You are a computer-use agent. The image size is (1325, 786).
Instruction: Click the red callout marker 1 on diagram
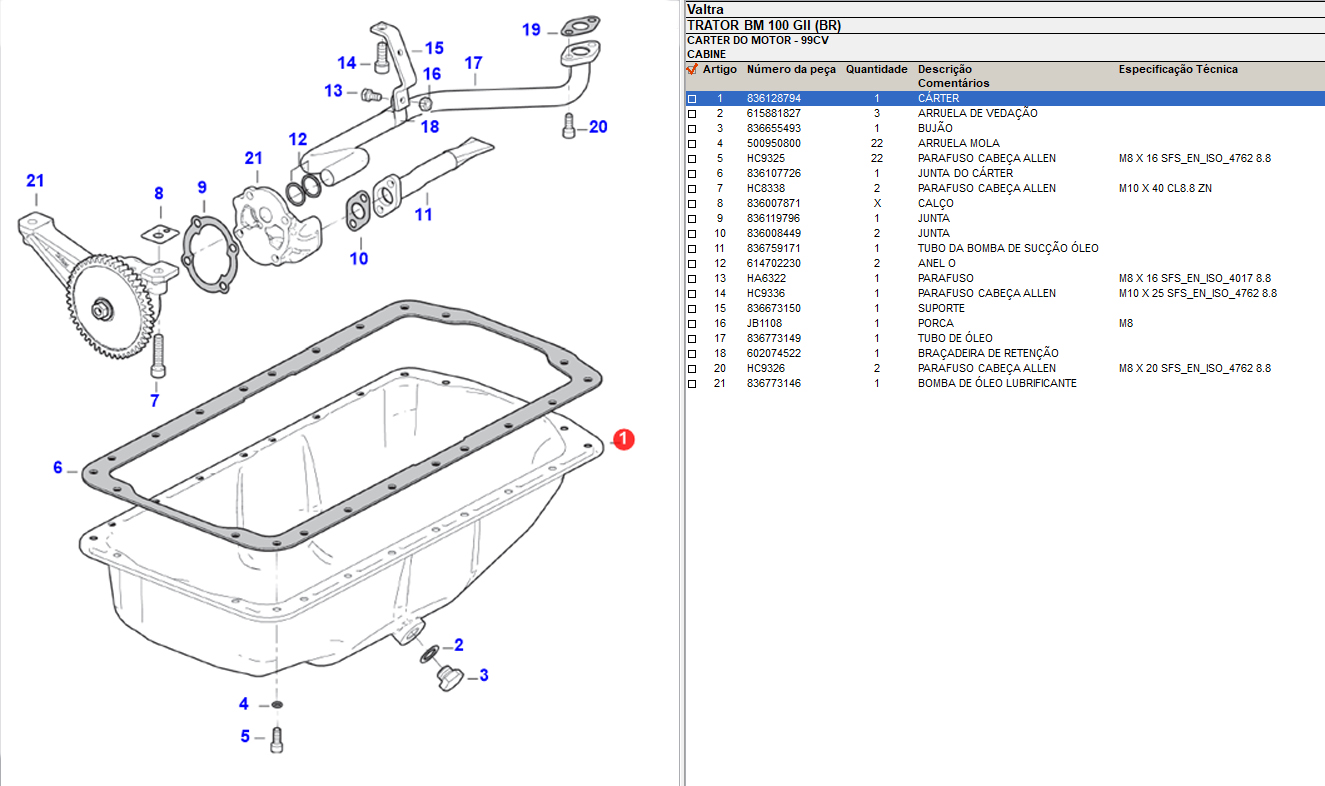[x=622, y=439]
